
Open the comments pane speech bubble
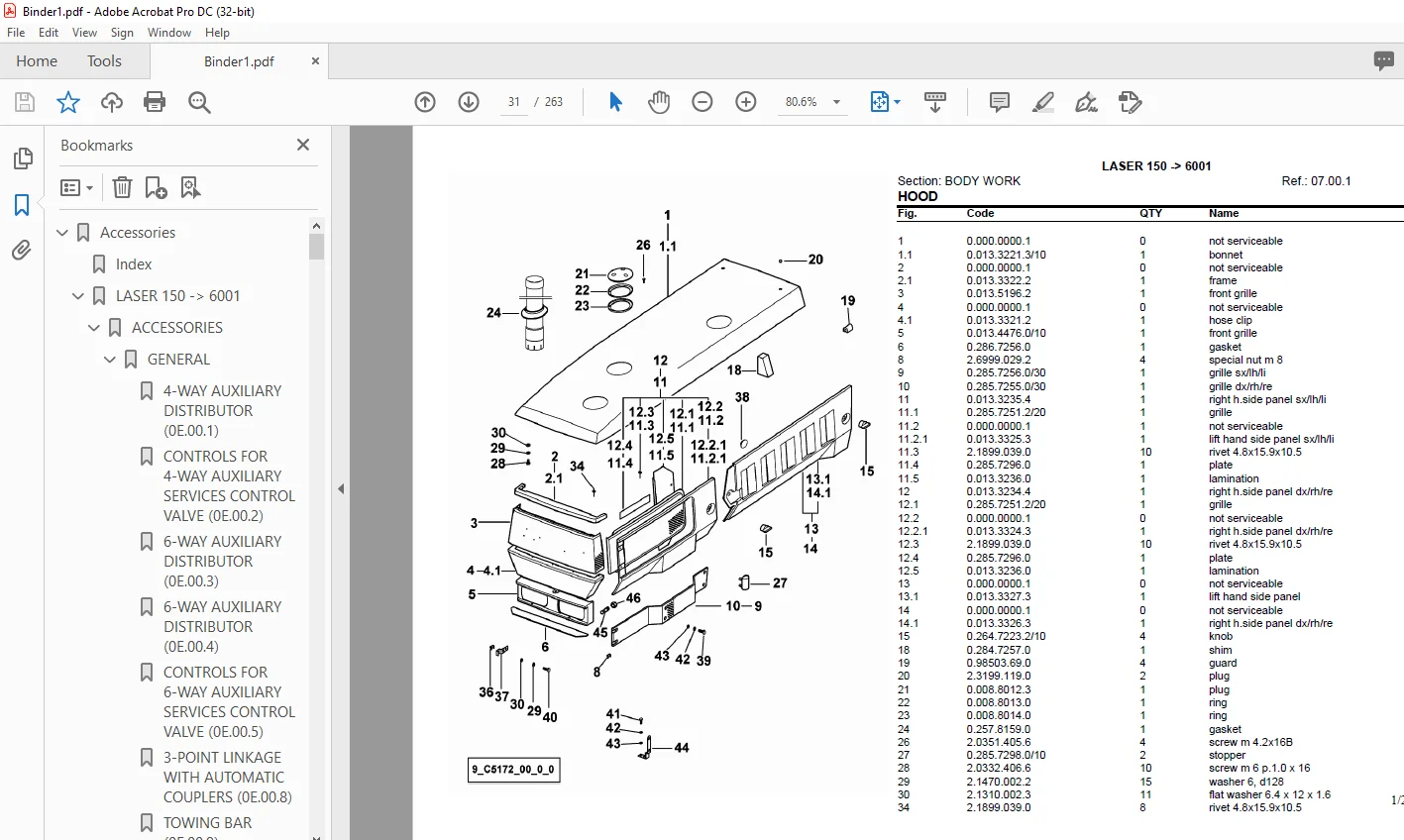[1384, 61]
